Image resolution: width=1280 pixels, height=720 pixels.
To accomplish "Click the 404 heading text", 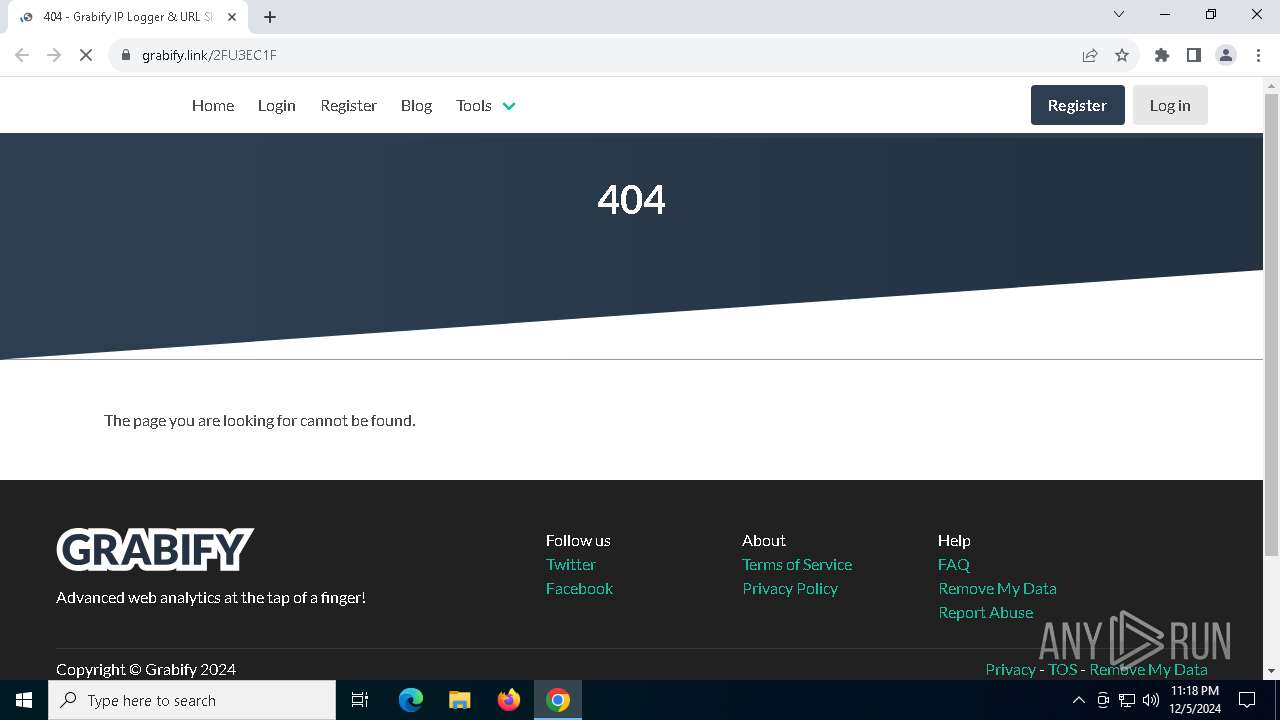I will [x=631, y=200].
